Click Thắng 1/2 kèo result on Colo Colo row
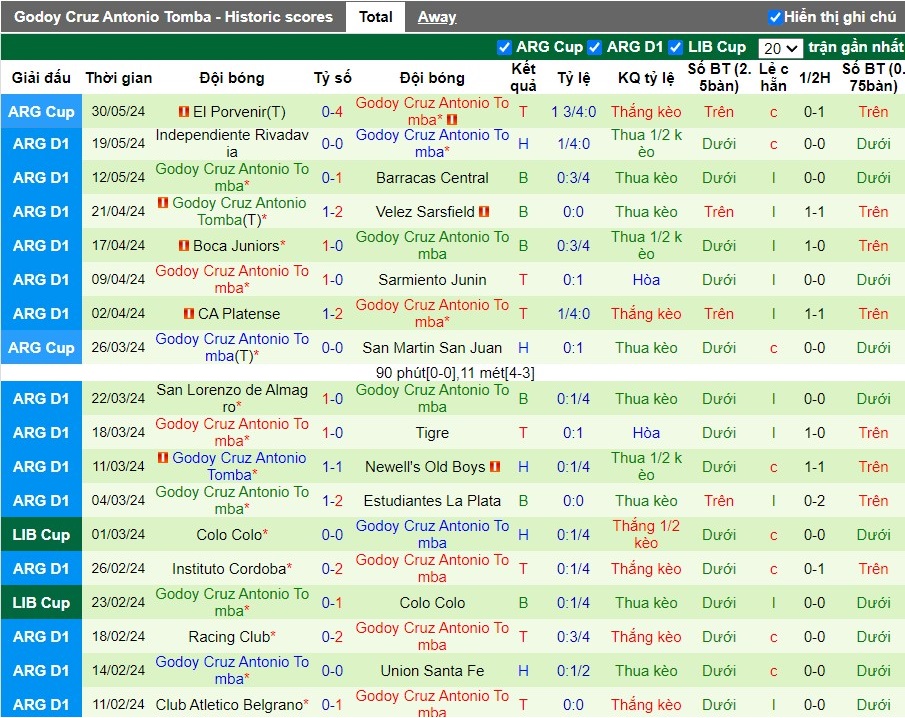 646,534
